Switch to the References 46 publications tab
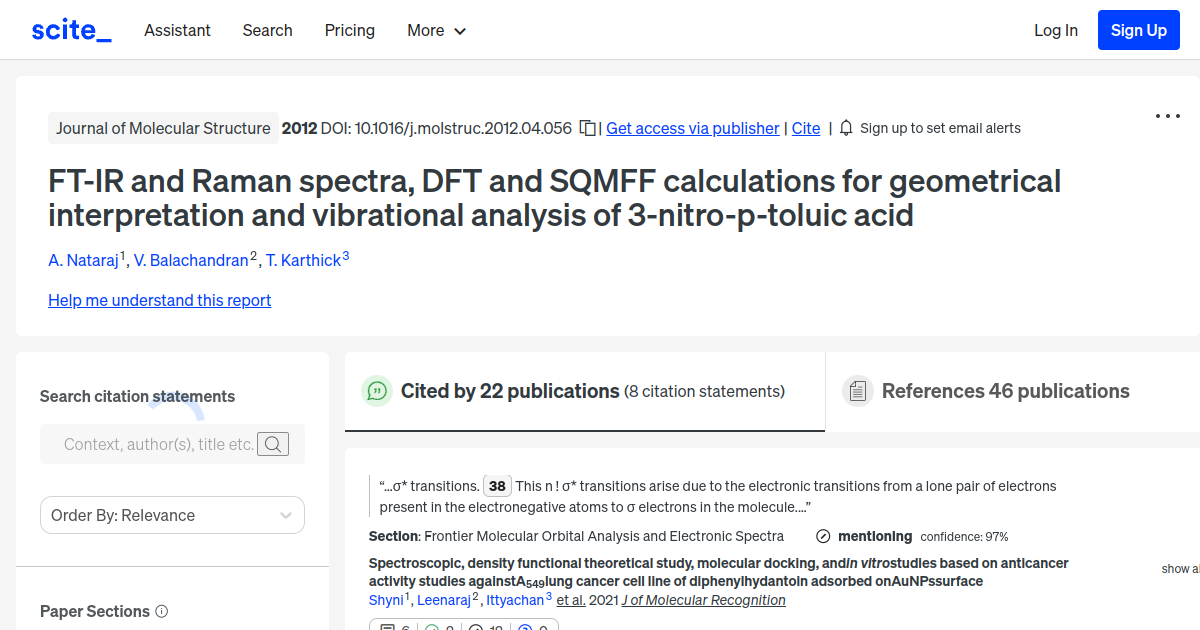 click(1005, 391)
